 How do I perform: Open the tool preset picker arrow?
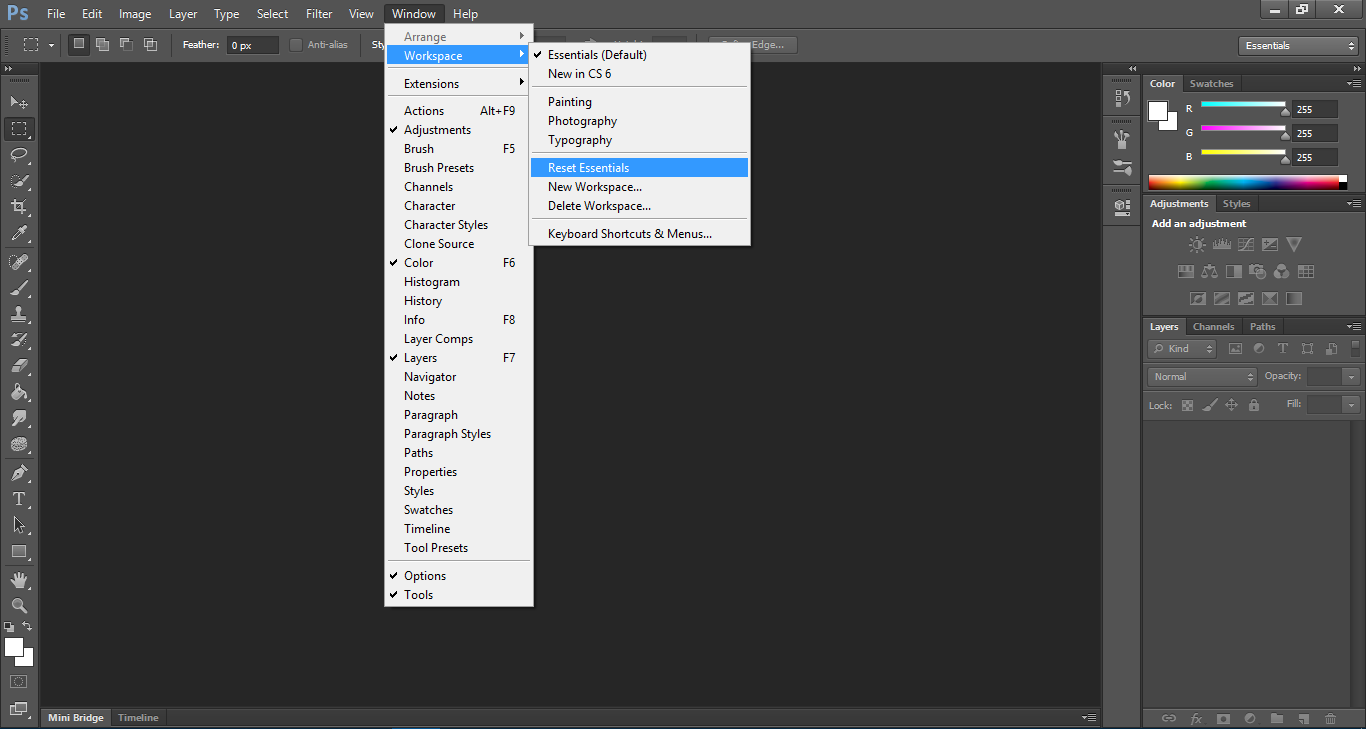click(51, 46)
